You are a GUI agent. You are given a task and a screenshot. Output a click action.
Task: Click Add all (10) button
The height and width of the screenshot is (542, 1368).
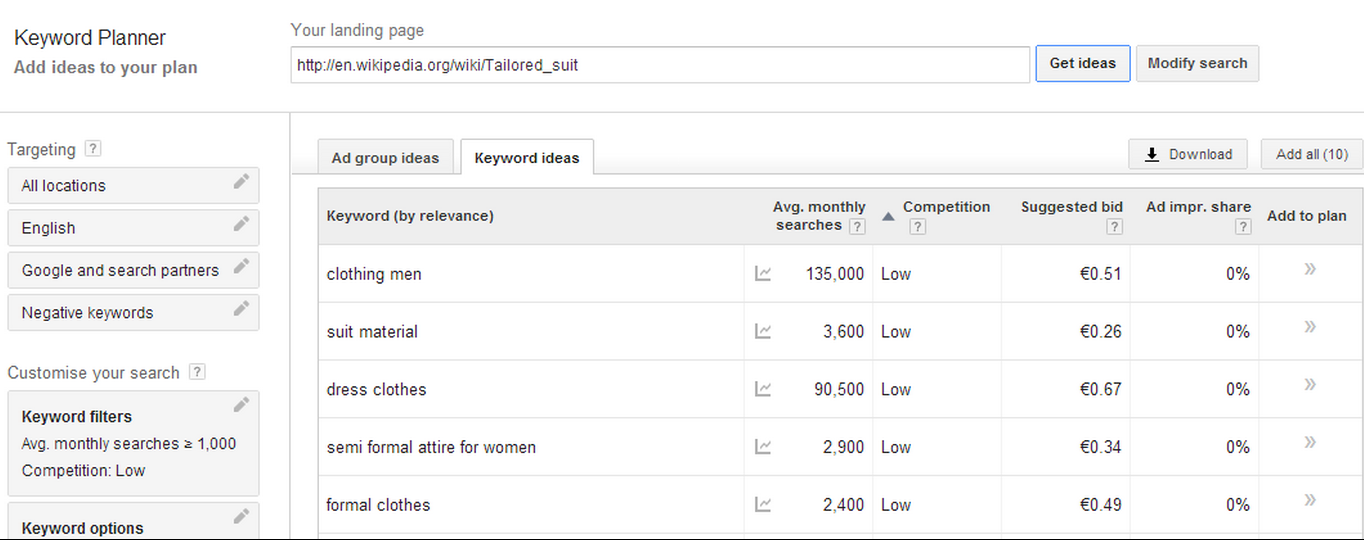(x=1312, y=154)
